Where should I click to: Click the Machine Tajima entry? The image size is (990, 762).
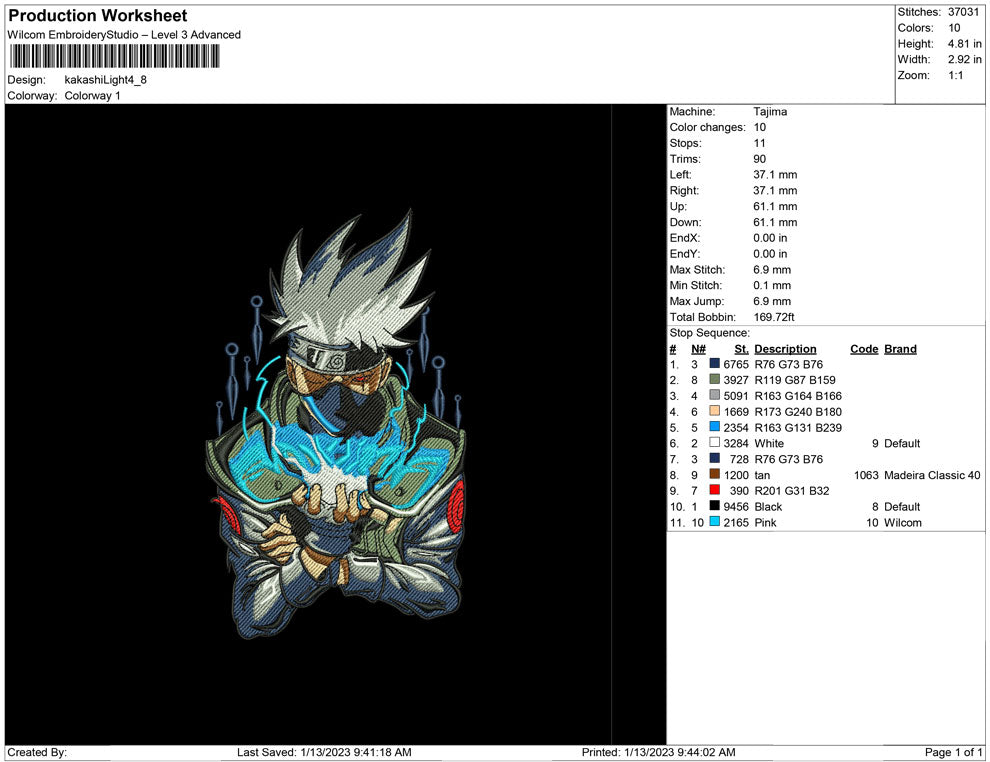point(770,111)
